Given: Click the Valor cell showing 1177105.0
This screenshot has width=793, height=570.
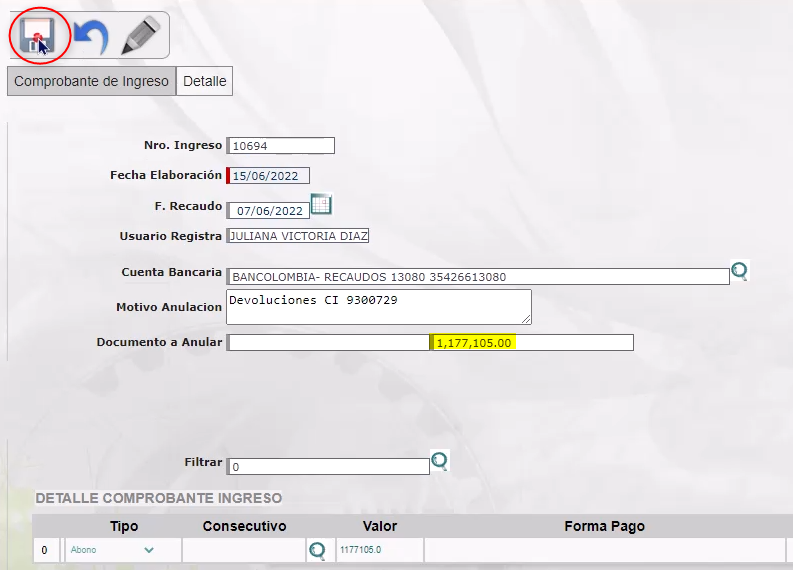Looking at the screenshot, I should click(378, 550).
